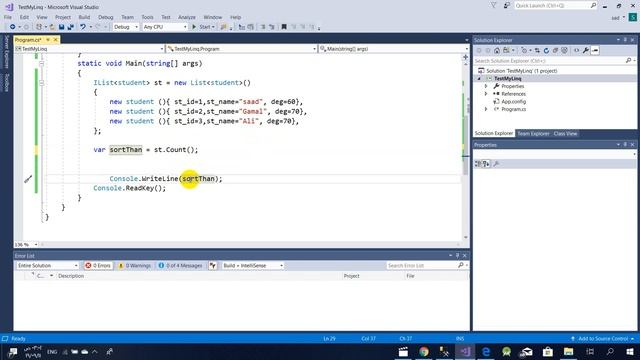
Task: Expand the References node in Solution Explorer
Action: (x=486, y=94)
